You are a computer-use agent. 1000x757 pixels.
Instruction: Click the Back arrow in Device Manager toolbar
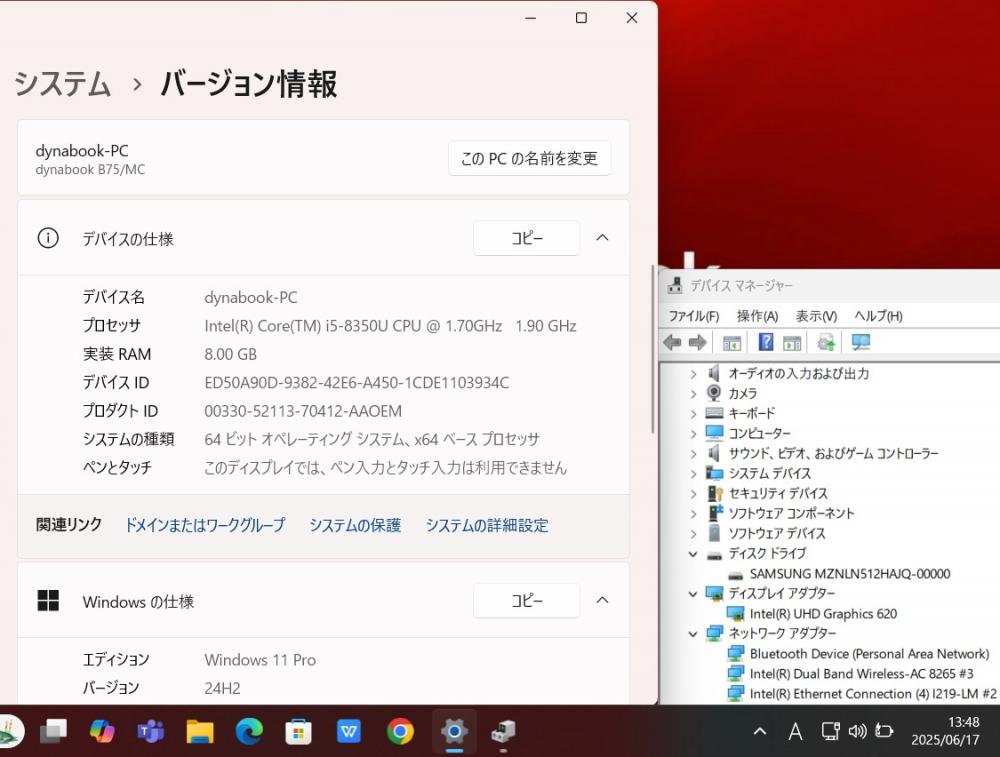672,342
